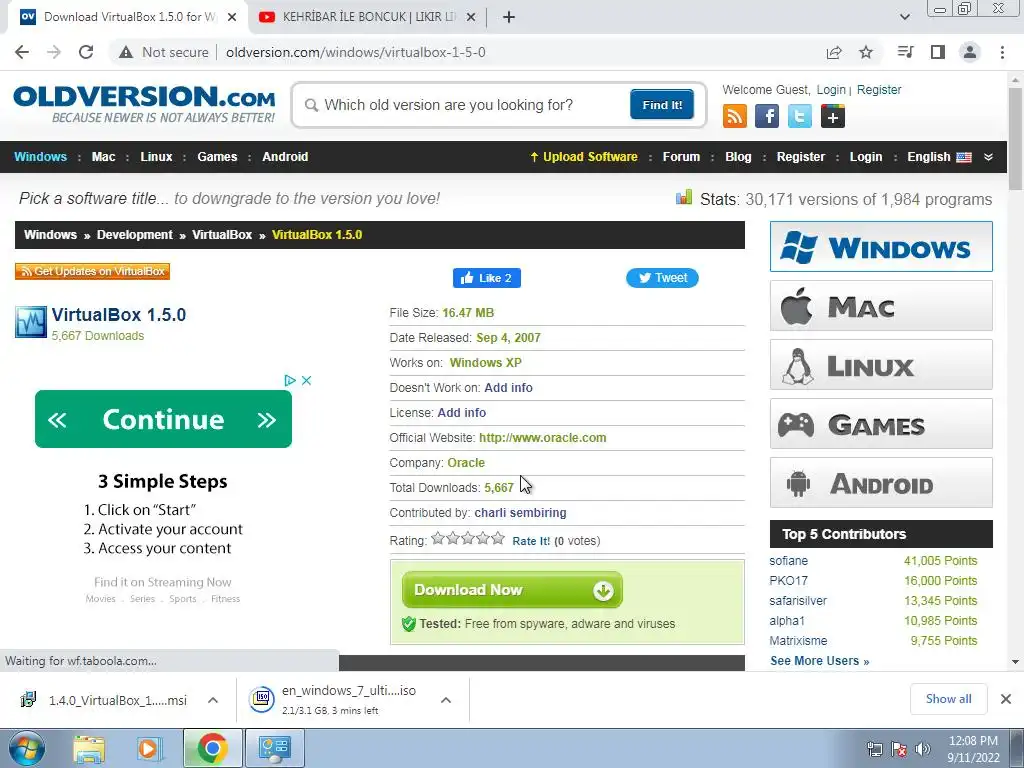Screen dimensions: 1024x768
Task: Launch Windows Media Player from taskbar
Action: click(x=148, y=748)
